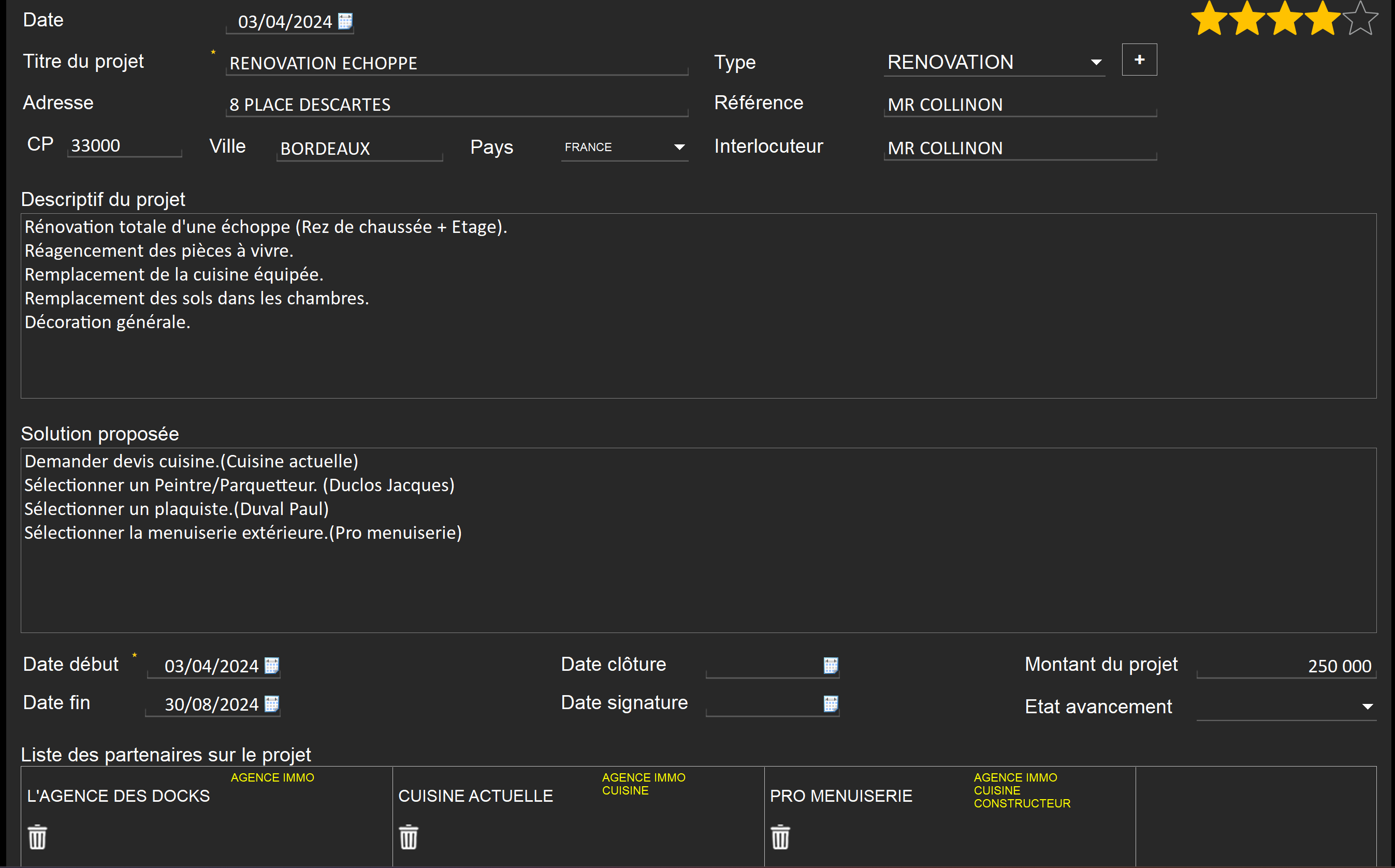The image size is (1395, 868).
Task: Click the calendar icon for Date début
Action: (x=276, y=664)
